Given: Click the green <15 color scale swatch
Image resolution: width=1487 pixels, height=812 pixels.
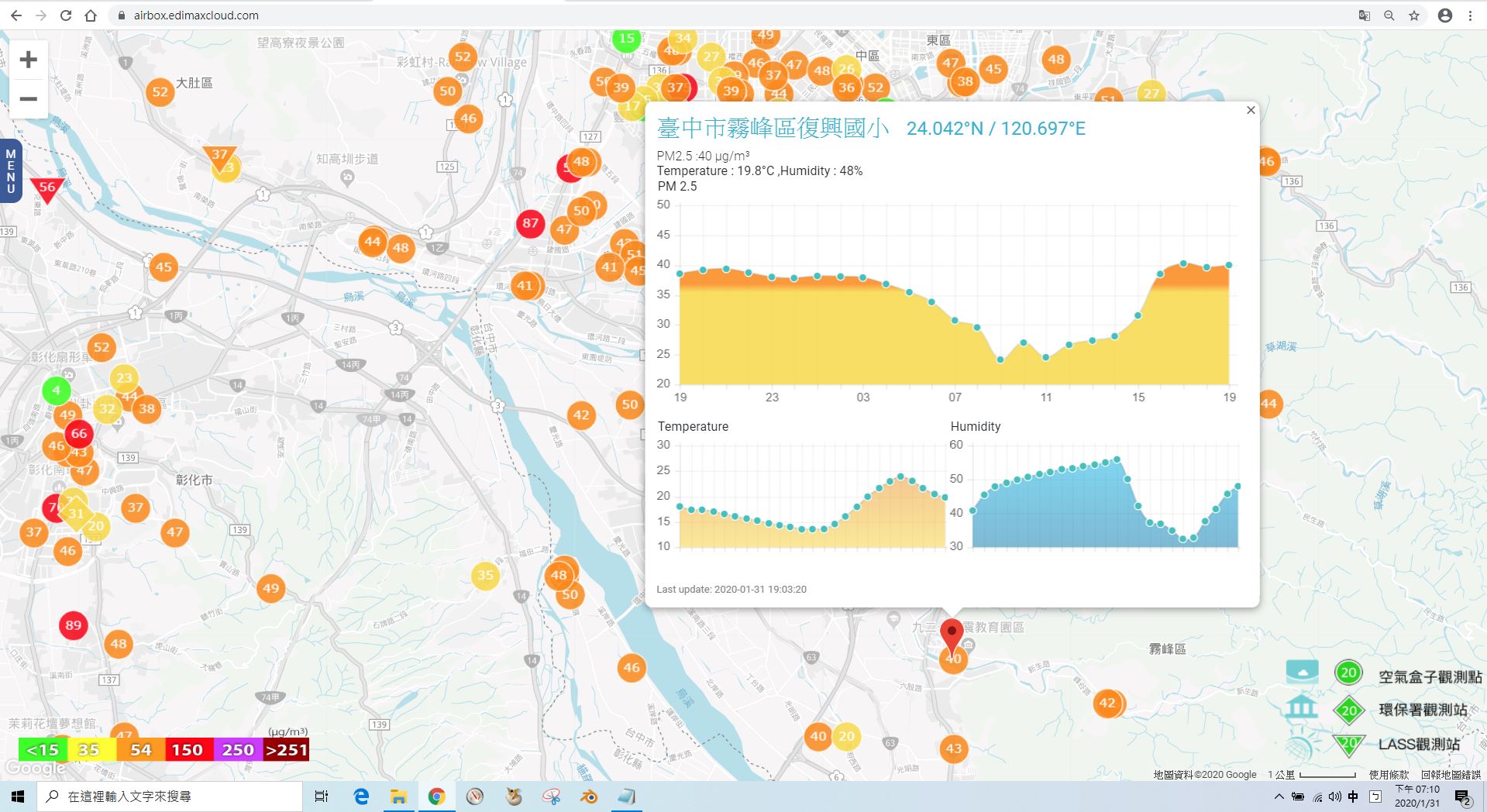Looking at the screenshot, I should point(43,749).
